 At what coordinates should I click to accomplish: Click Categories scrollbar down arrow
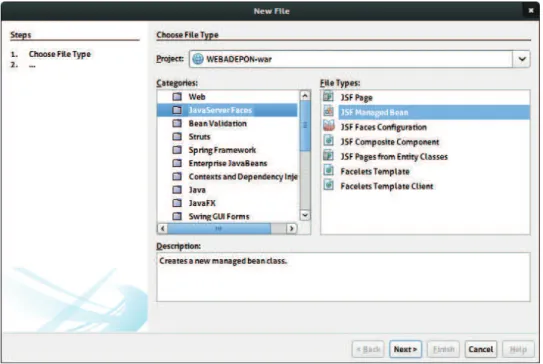tap(305, 215)
